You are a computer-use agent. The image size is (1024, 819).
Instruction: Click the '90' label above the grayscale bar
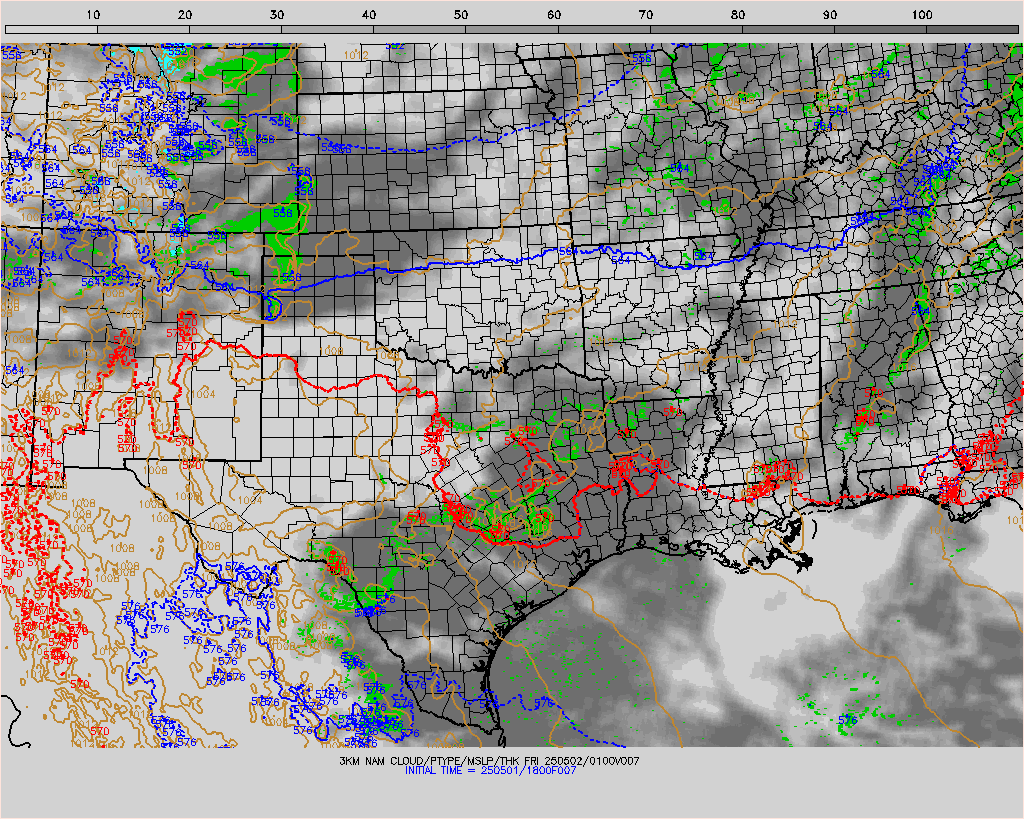830,15
